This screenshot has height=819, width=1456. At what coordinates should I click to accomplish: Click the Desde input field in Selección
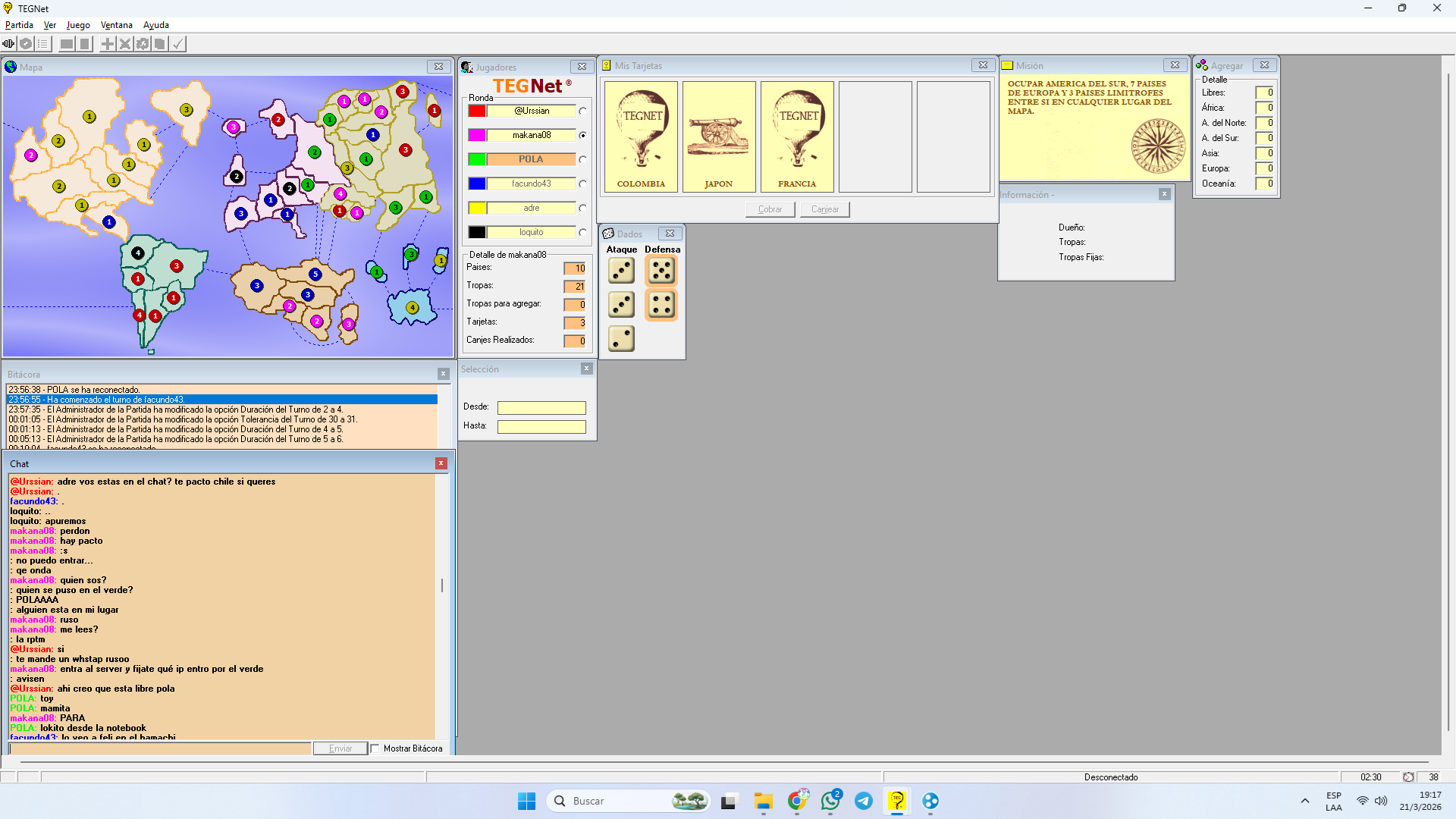coord(541,407)
